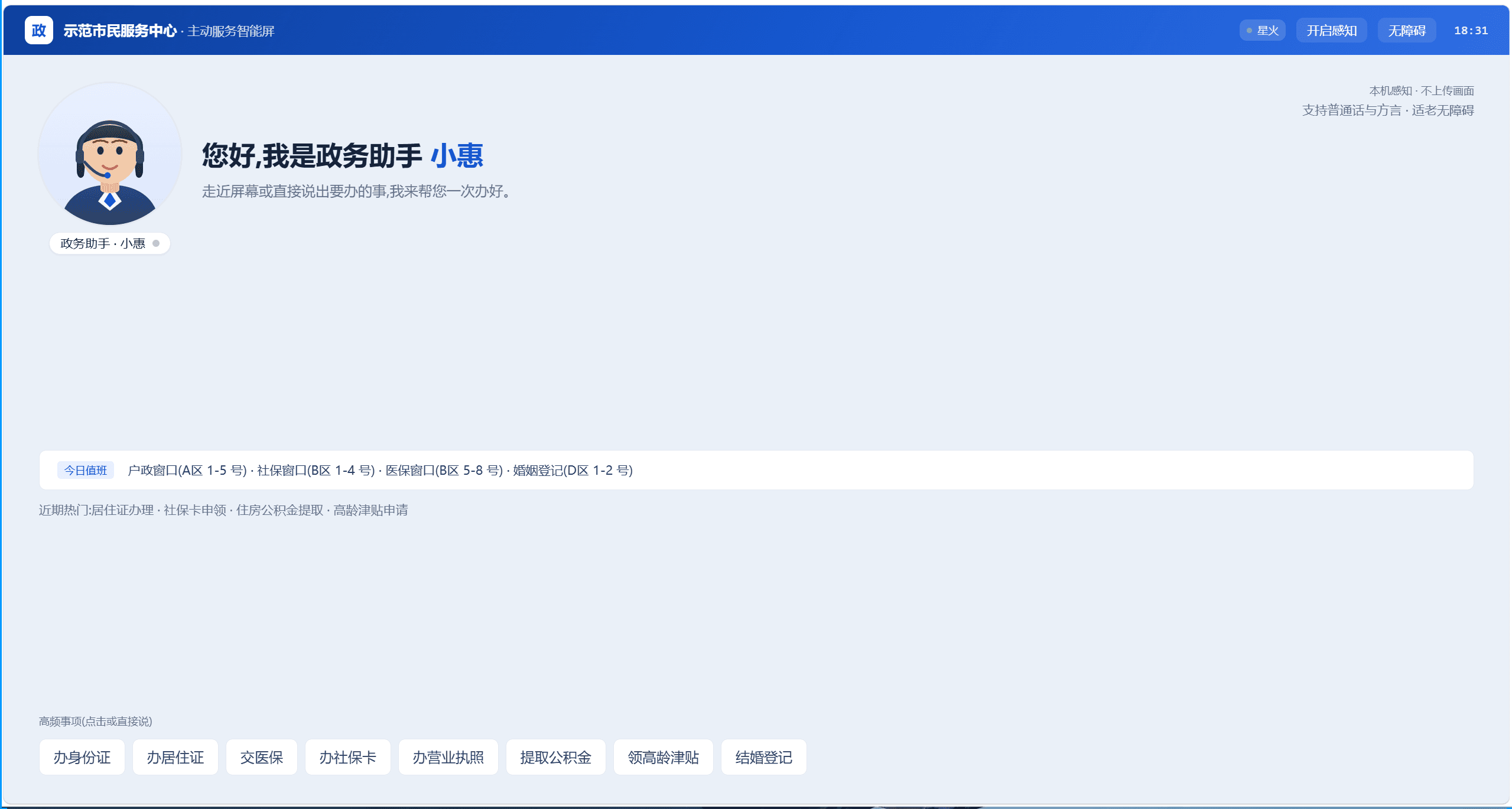This screenshot has height=809, width=1512.
Task: Click the 高频事项(点击或直接说) label
Action: coord(96,721)
